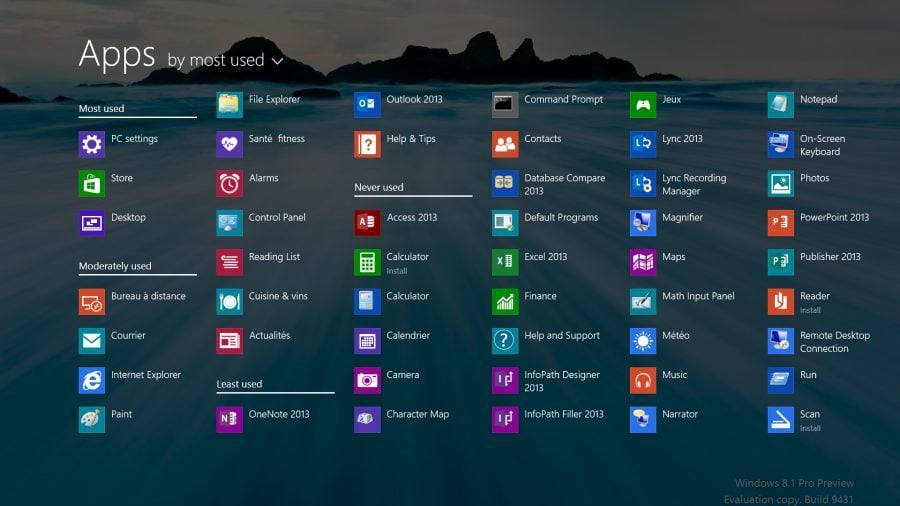Launch the Command Prompt icon
900x506 pixels.
(x=505, y=104)
